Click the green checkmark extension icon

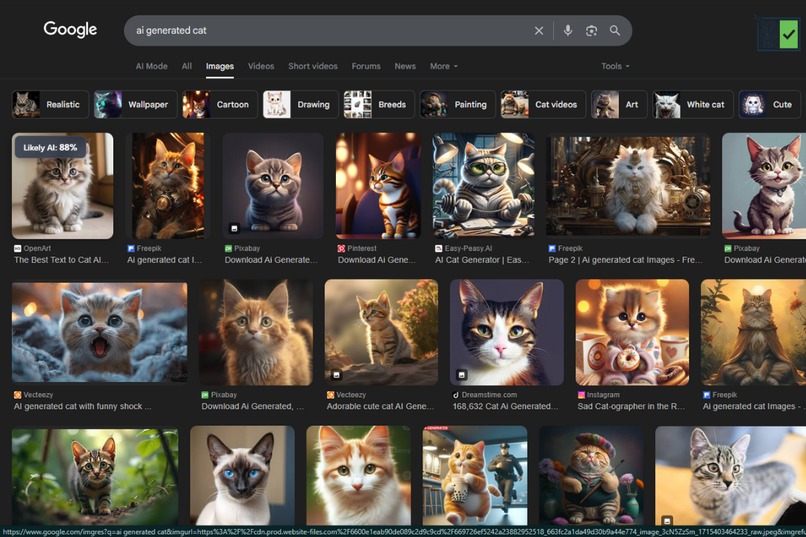789,34
